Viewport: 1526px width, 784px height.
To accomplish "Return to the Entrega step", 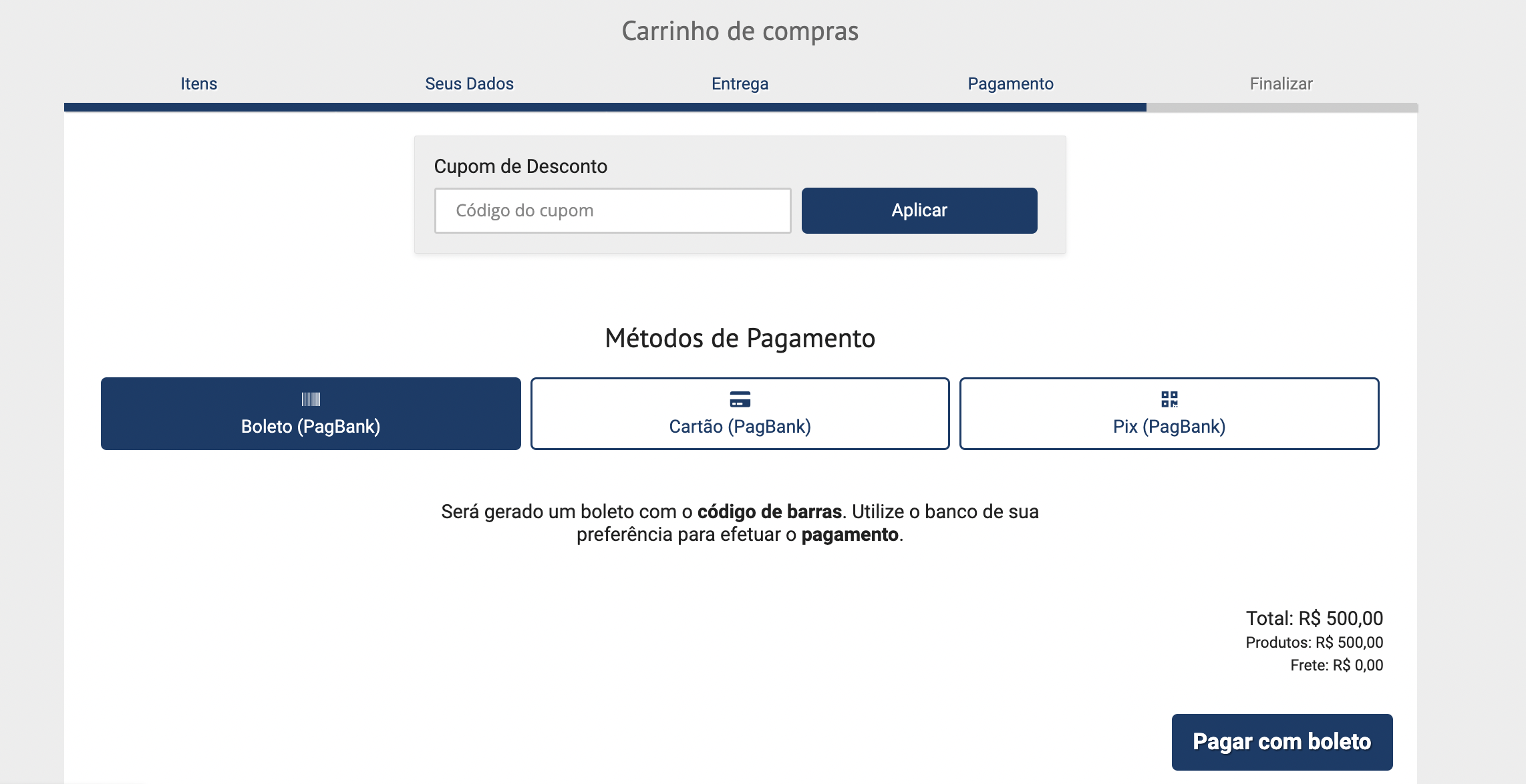I will pos(740,83).
